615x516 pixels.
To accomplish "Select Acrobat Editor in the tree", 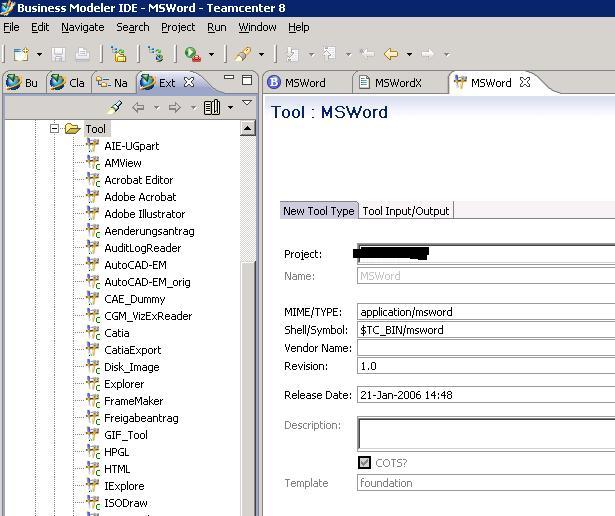I will coord(138,180).
